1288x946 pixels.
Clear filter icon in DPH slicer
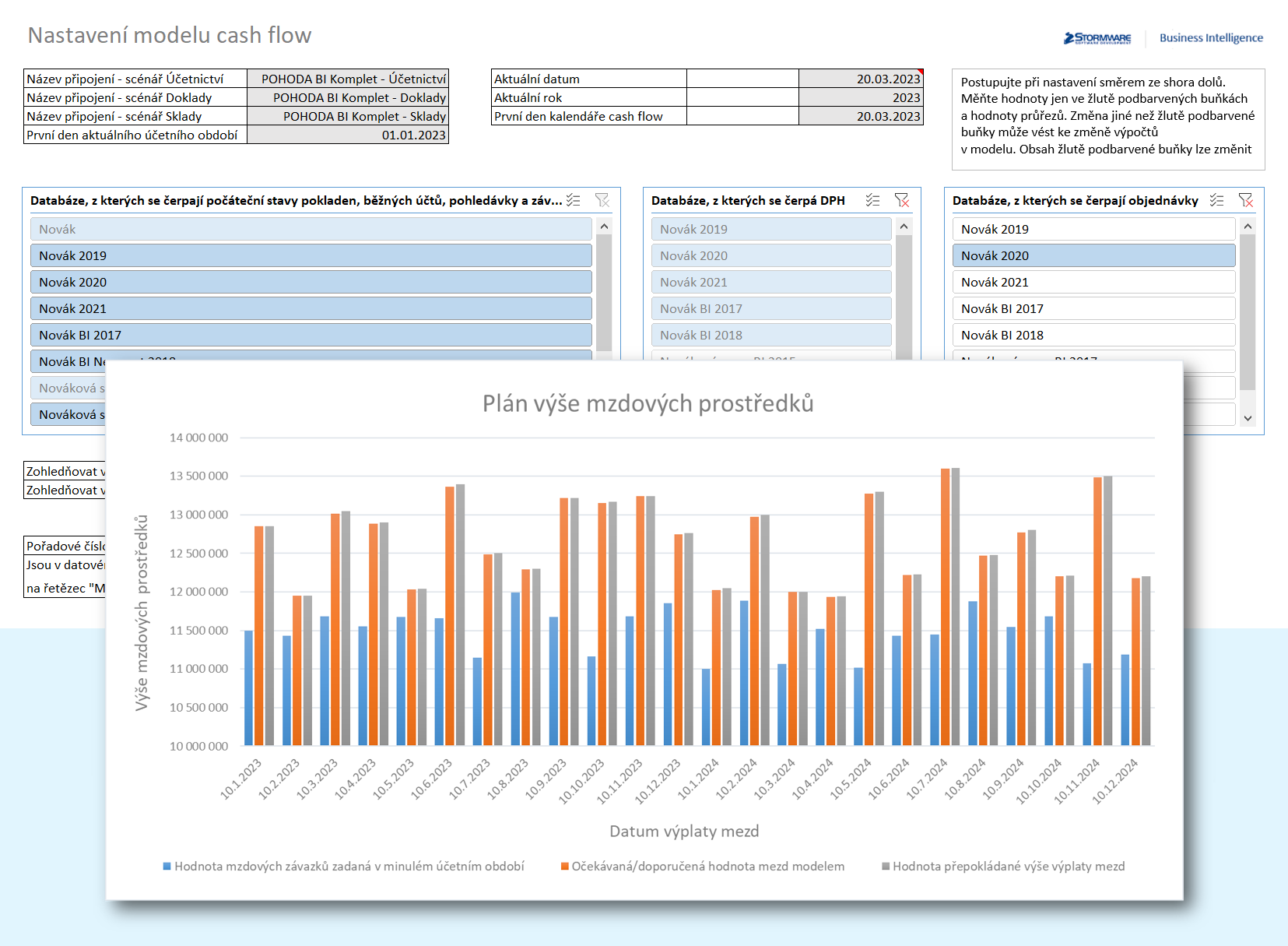(x=902, y=200)
